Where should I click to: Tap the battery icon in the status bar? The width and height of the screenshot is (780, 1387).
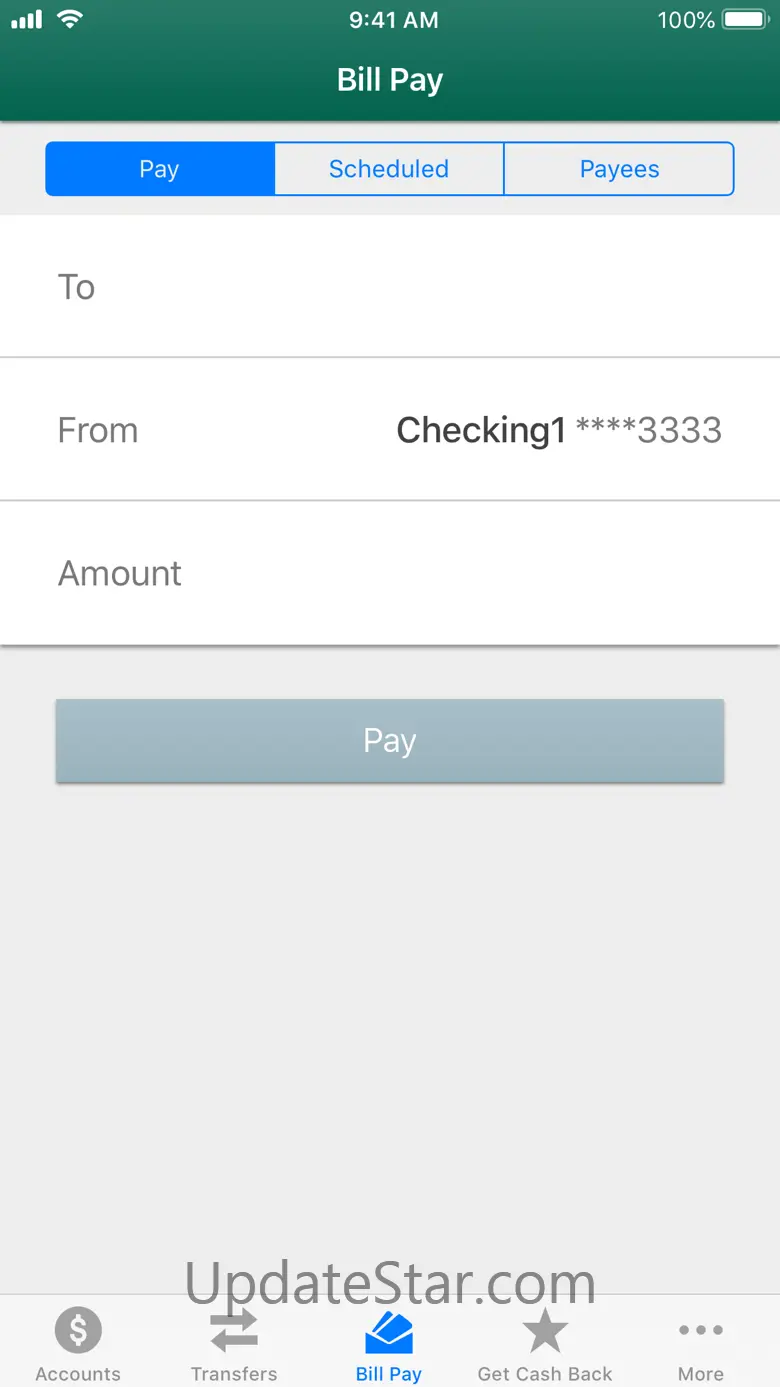click(x=745, y=20)
